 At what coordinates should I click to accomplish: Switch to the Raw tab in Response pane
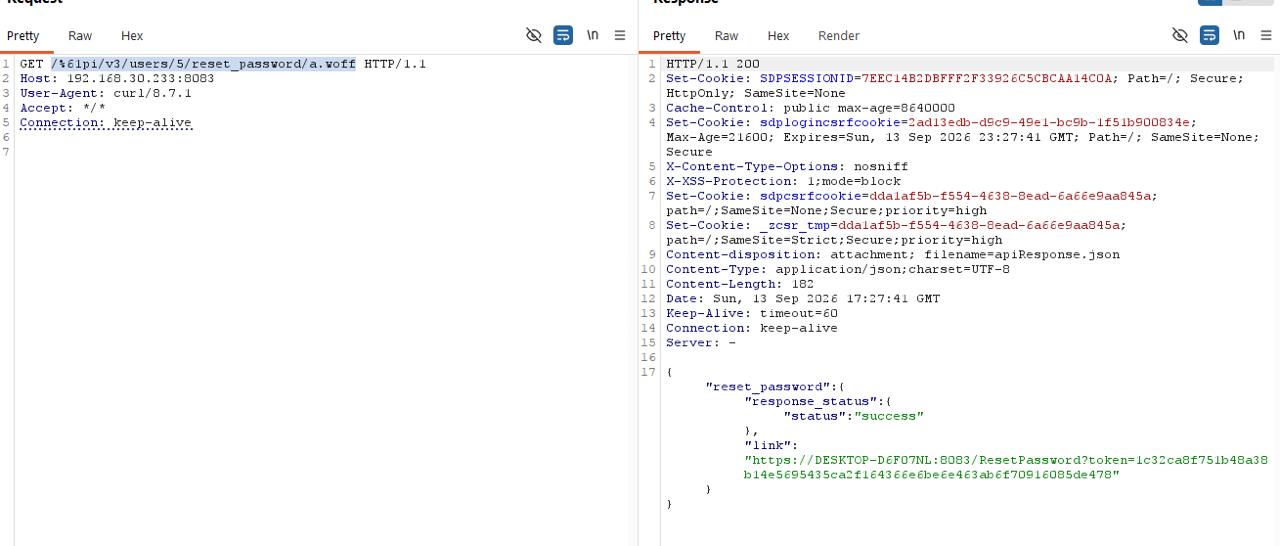point(727,36)
